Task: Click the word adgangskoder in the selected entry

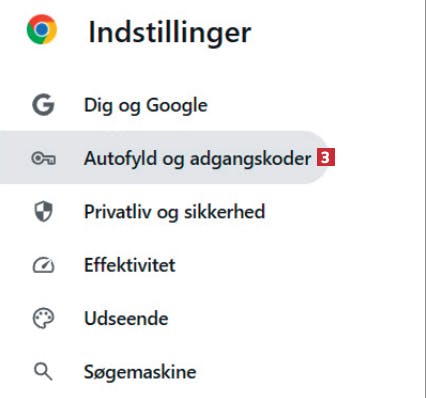Action: tap(250, 159)
